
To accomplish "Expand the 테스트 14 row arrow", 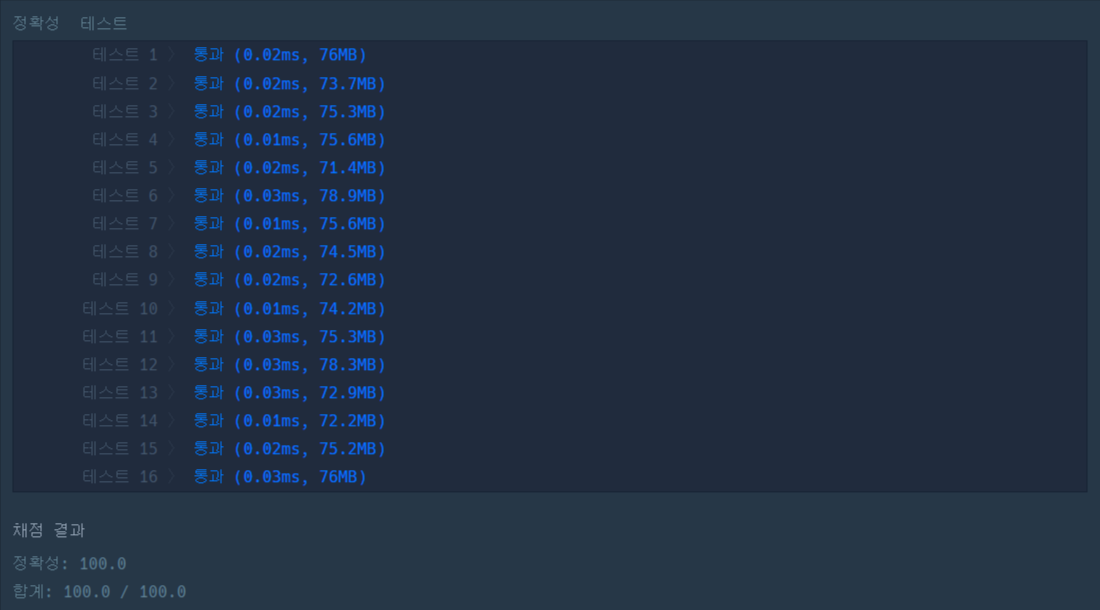I will [171, 421].
